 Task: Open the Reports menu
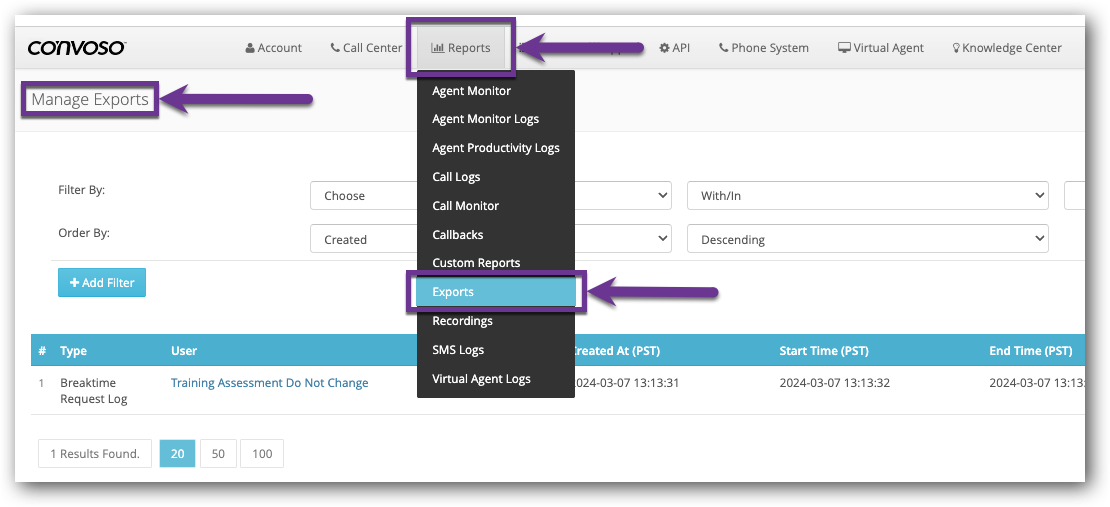[461, 48]
